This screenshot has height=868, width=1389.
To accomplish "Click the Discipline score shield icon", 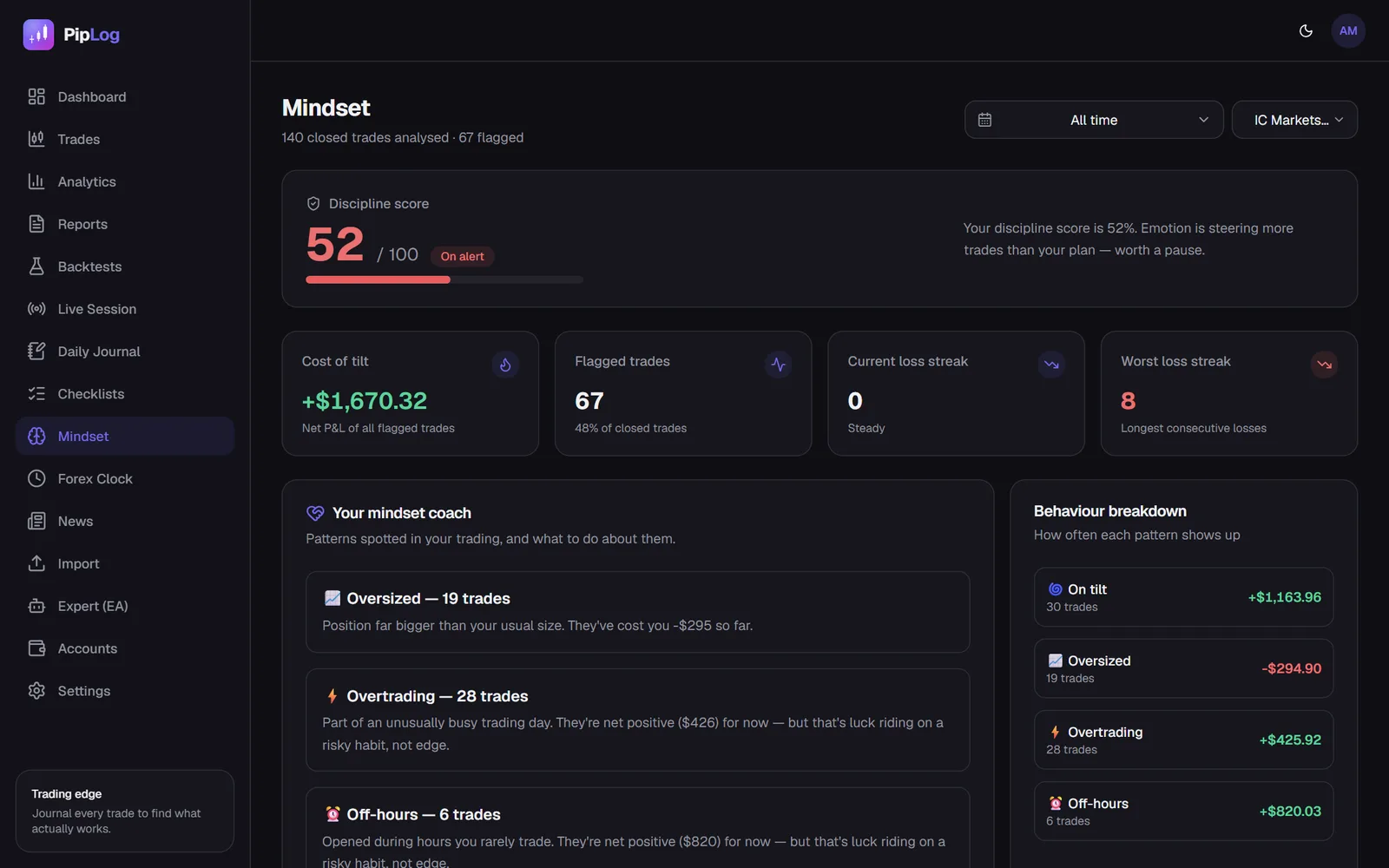I will coord(313,204).
